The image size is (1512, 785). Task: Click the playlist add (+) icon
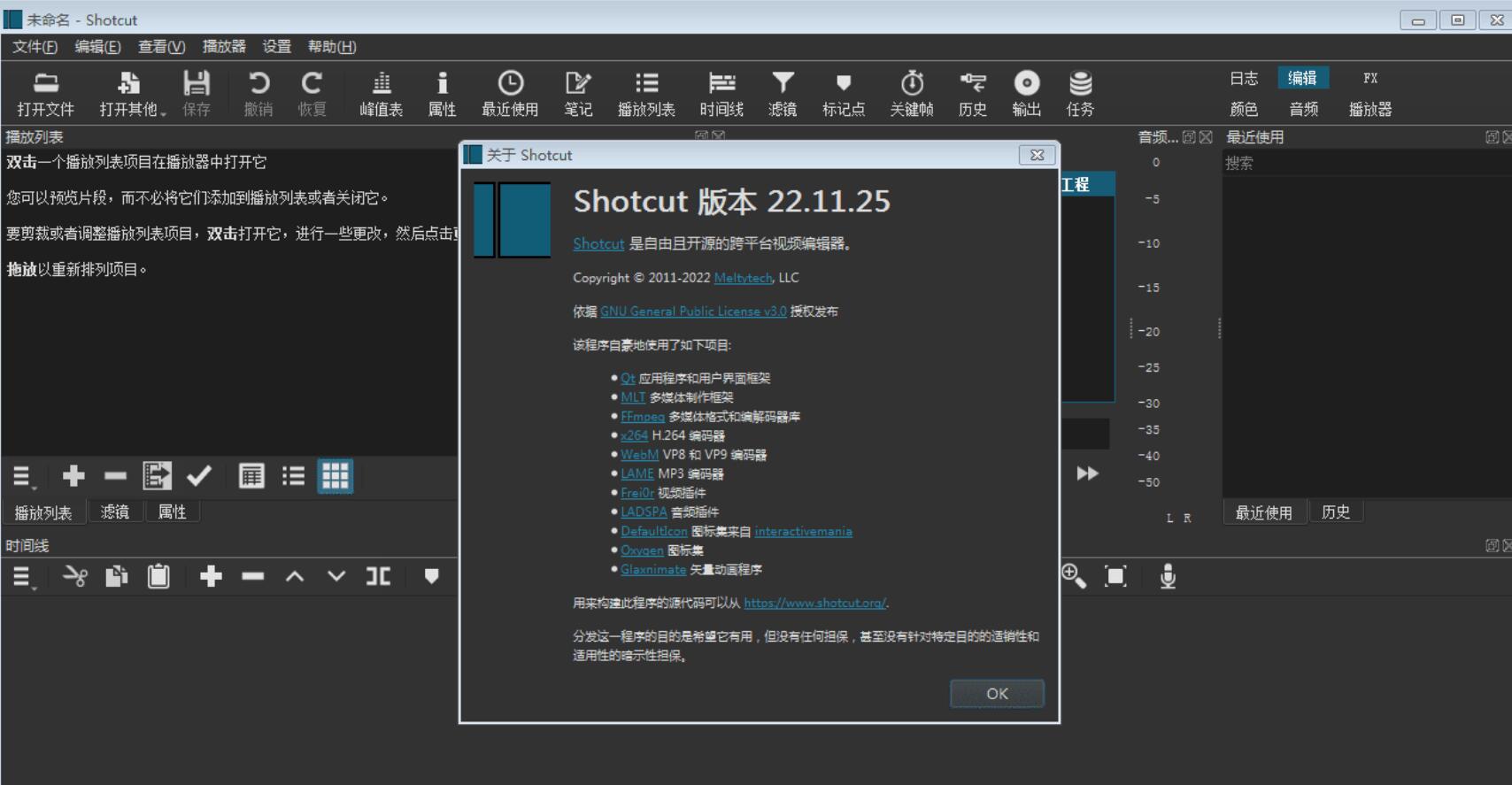[73, 476]
